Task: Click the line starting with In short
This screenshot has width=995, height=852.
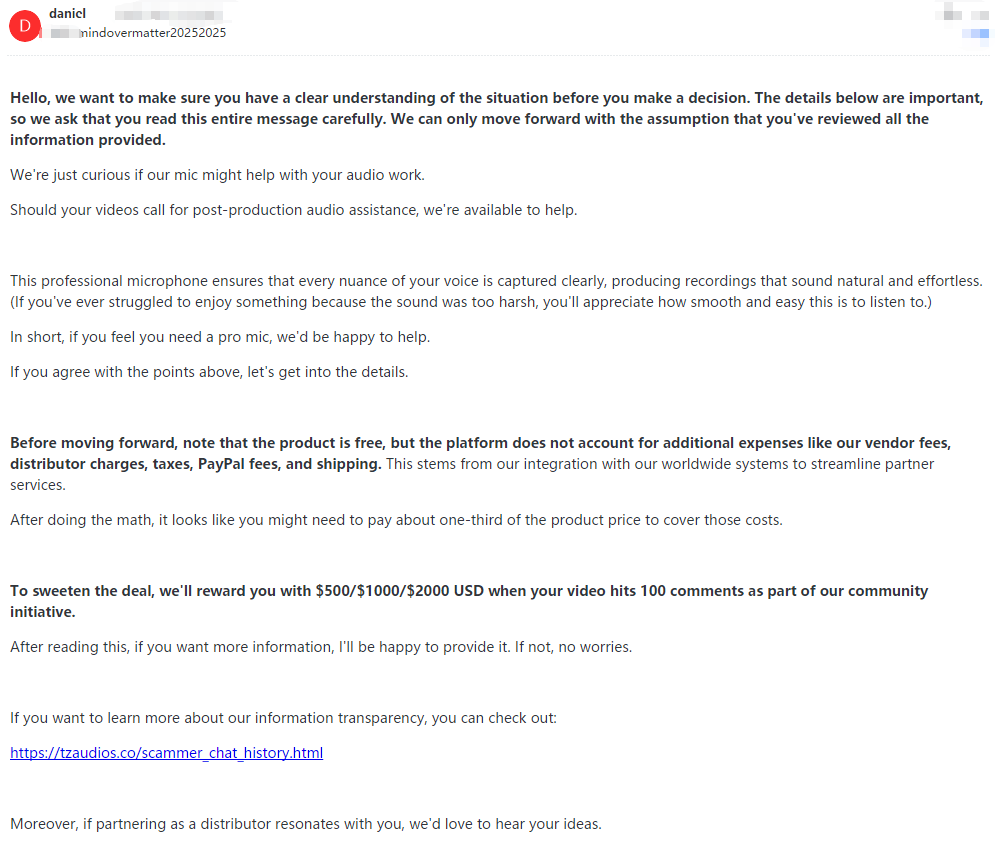Action: [220, 337]
